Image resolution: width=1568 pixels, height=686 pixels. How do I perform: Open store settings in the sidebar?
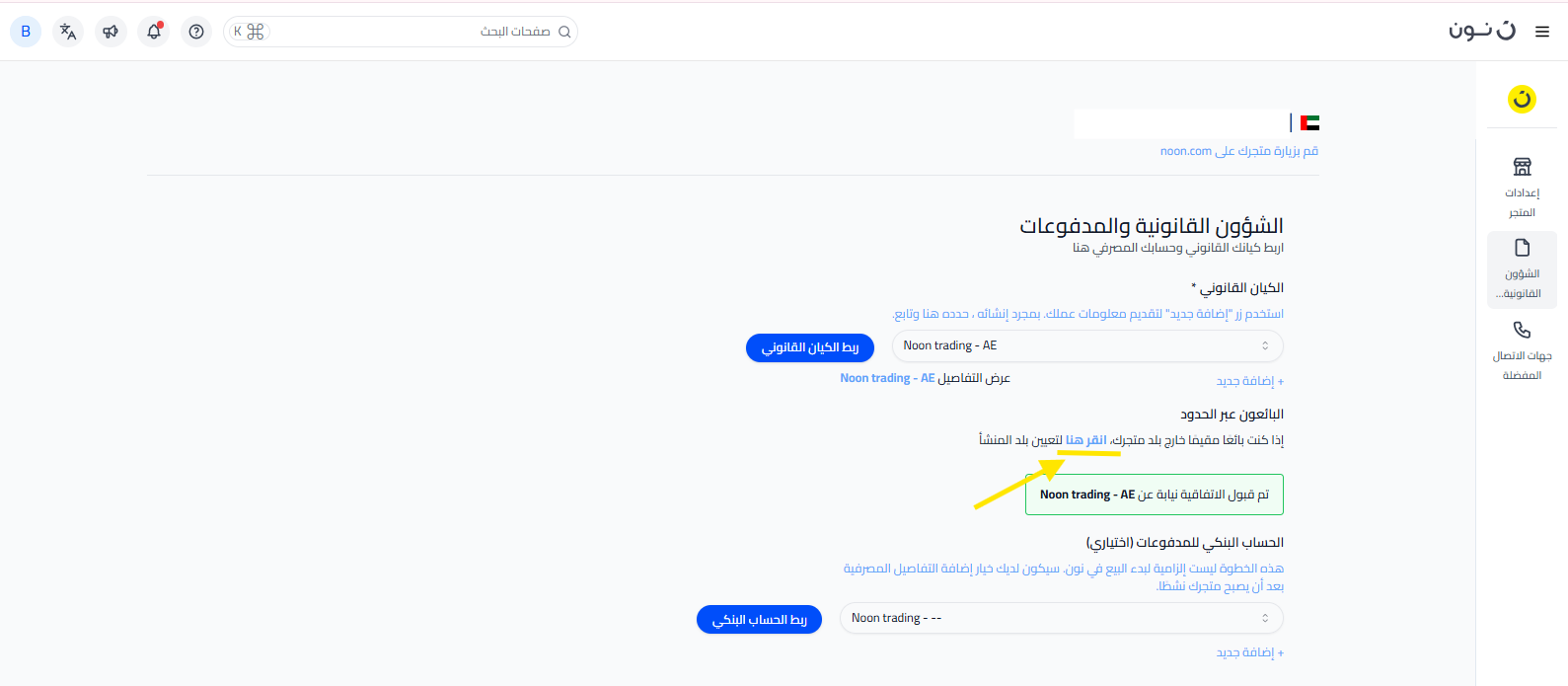click(x=1522, y=187)
